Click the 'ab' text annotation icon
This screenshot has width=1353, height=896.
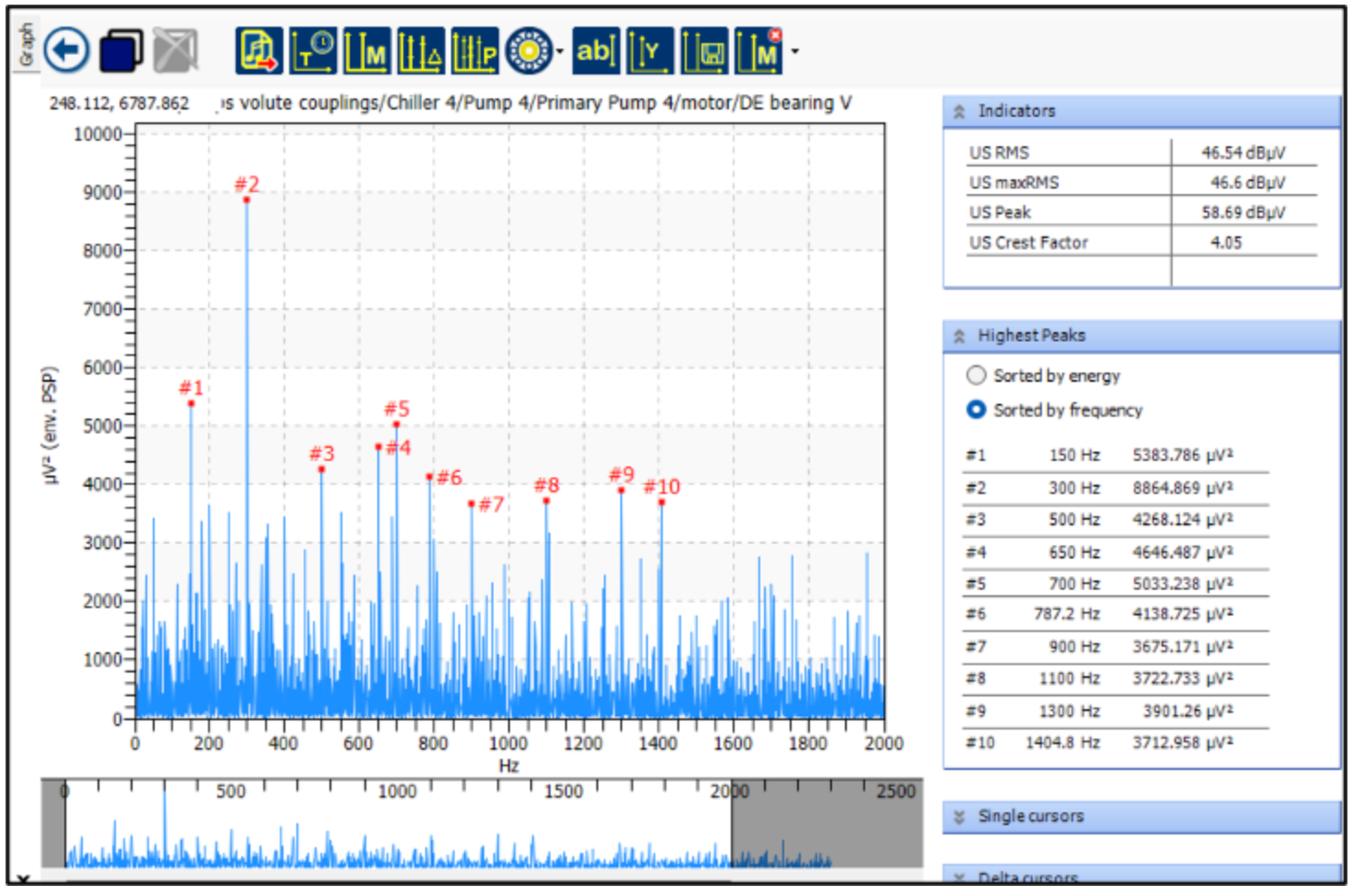(595, 51)
